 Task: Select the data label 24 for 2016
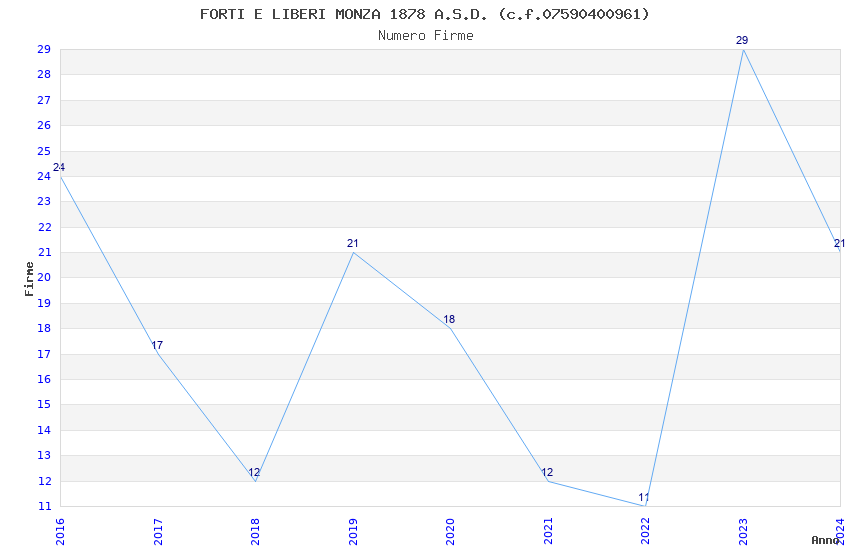point(59,167)
